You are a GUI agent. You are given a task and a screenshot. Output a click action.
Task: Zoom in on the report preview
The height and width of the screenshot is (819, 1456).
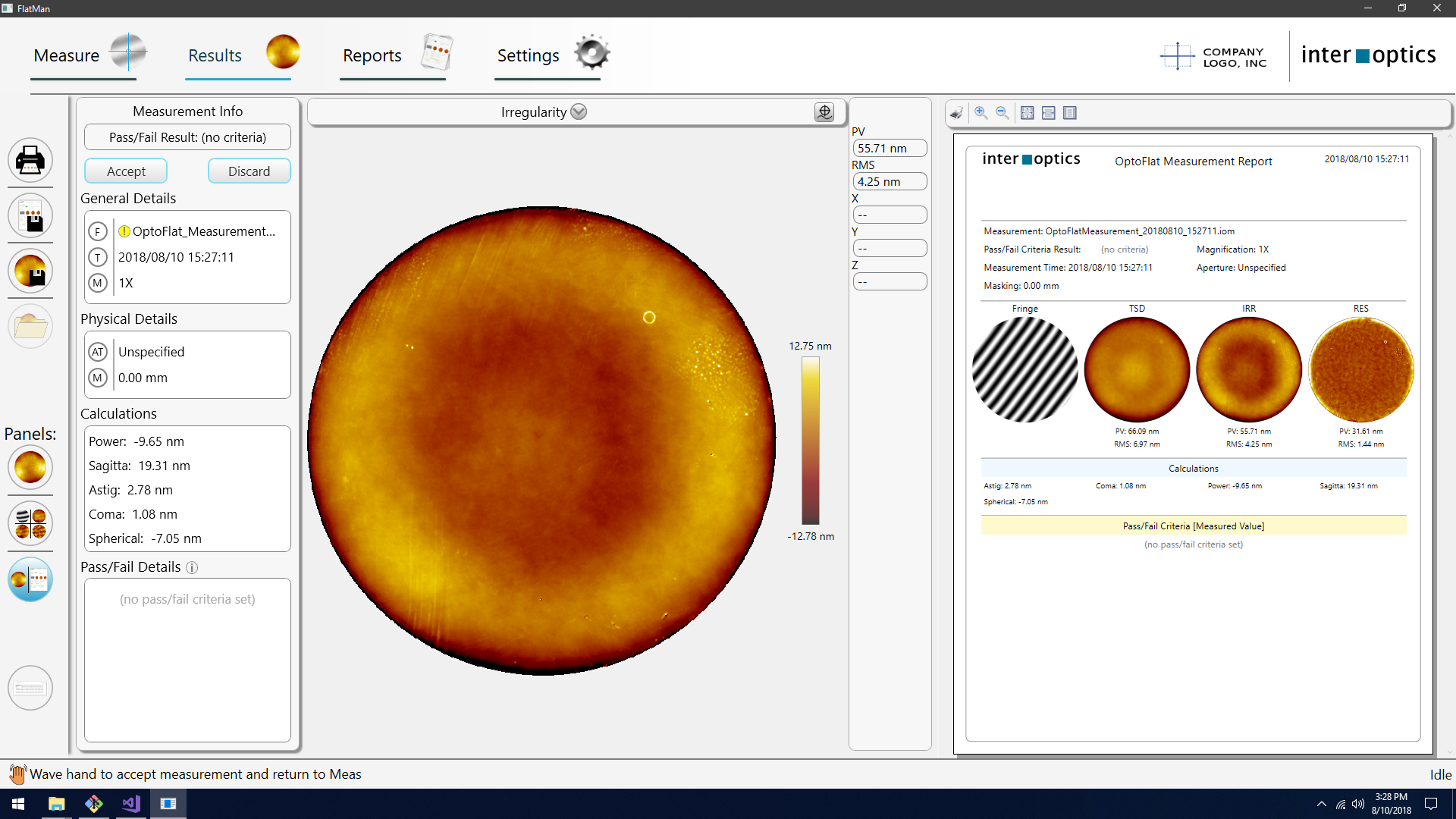coord(981,113)
